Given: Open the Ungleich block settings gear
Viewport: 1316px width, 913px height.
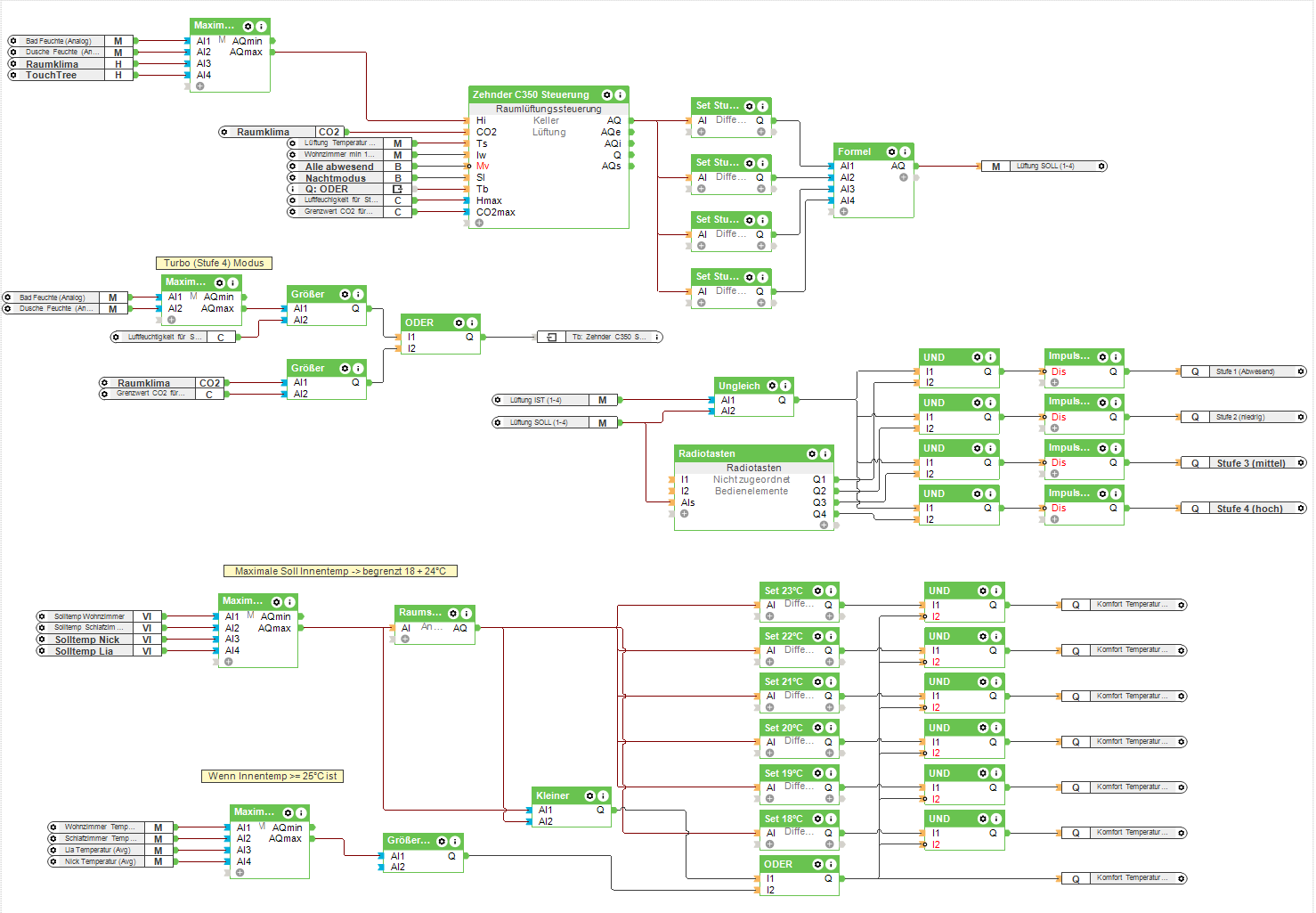Looking at the screenshot, I should 772,386.
